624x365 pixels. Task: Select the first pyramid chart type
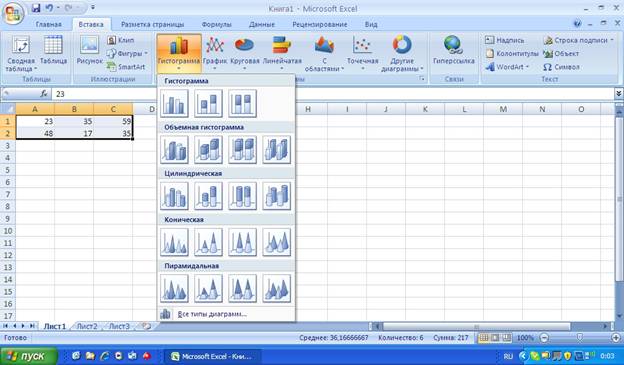pyautogui.click(x=174, y=288)
